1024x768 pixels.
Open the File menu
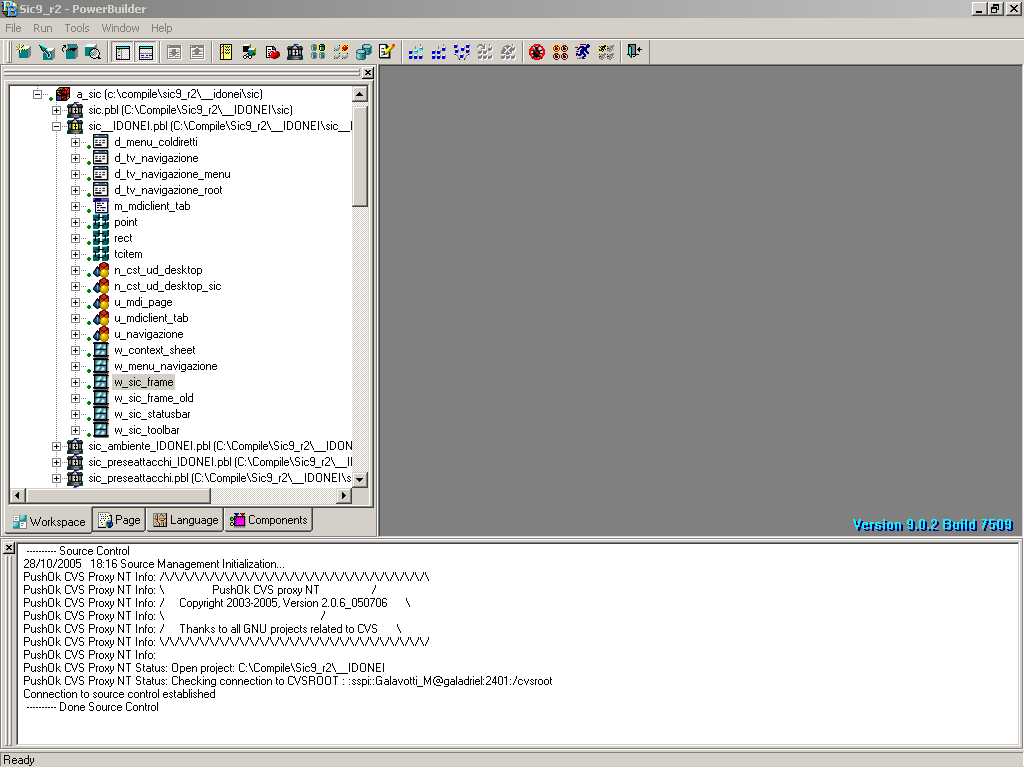click(13, 28)
